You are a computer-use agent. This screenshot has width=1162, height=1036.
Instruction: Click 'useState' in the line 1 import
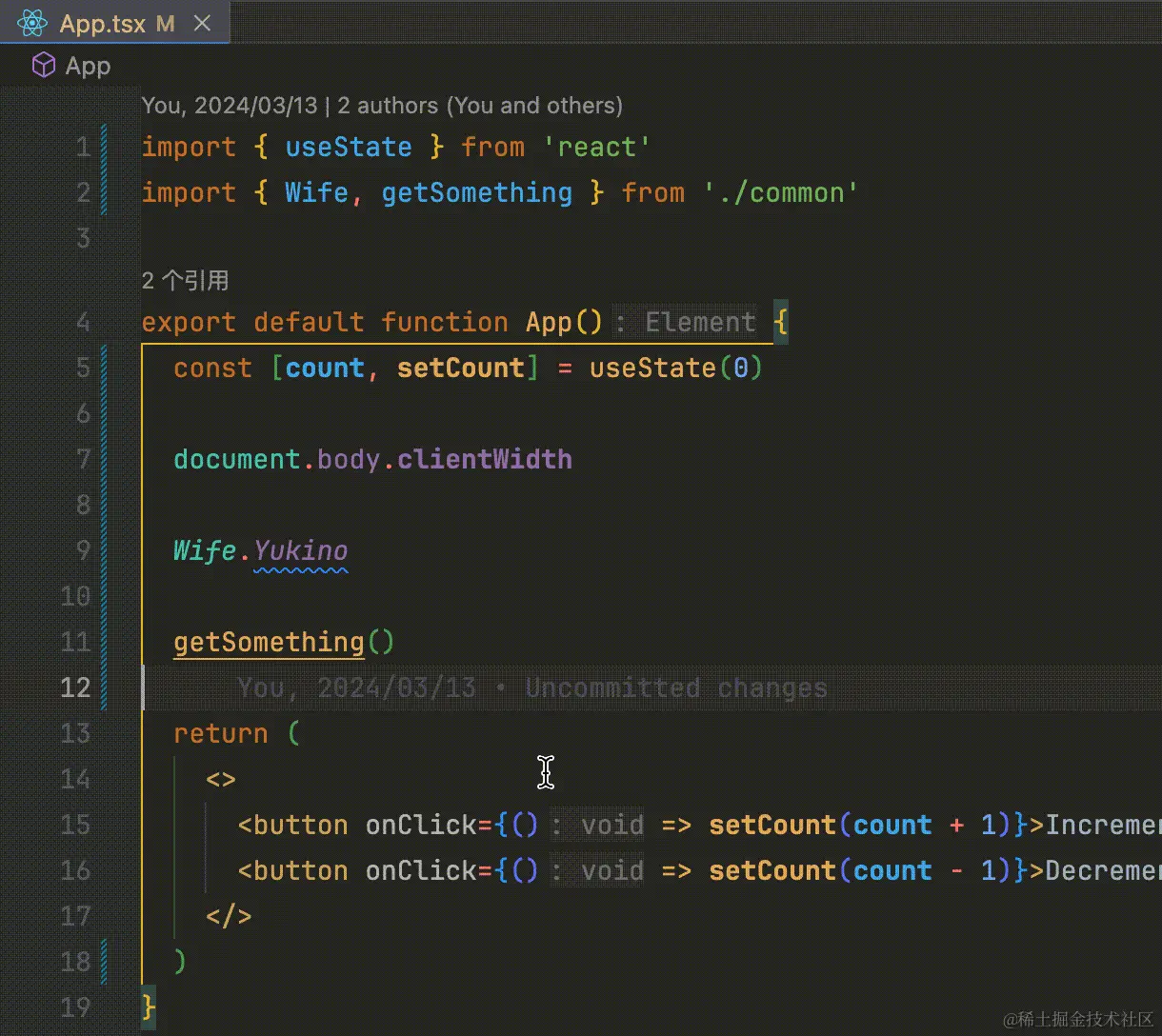pyautogui.click(x=349, y=147)
